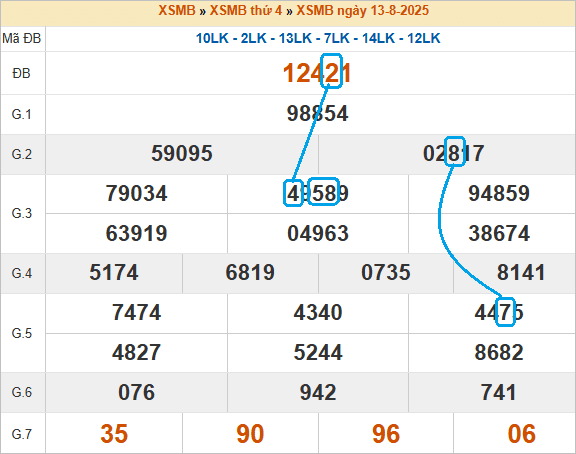The height and width of the screenshot is (454, 576).
Task: Select the G.3 row label
Action: [x=22, y=213]
